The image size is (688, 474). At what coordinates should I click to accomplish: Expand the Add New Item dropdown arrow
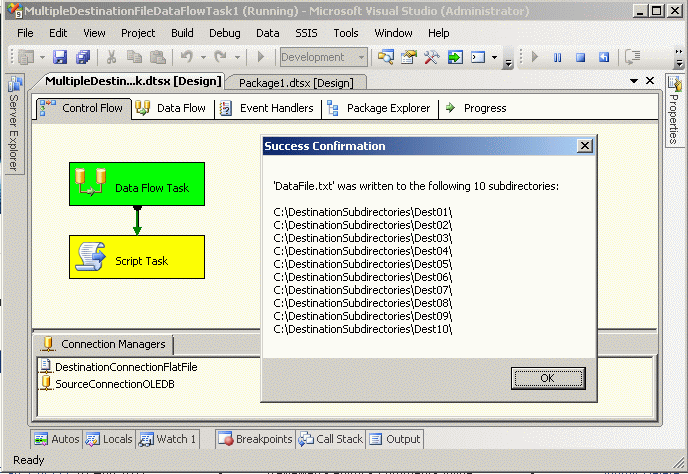pos(42,57)
